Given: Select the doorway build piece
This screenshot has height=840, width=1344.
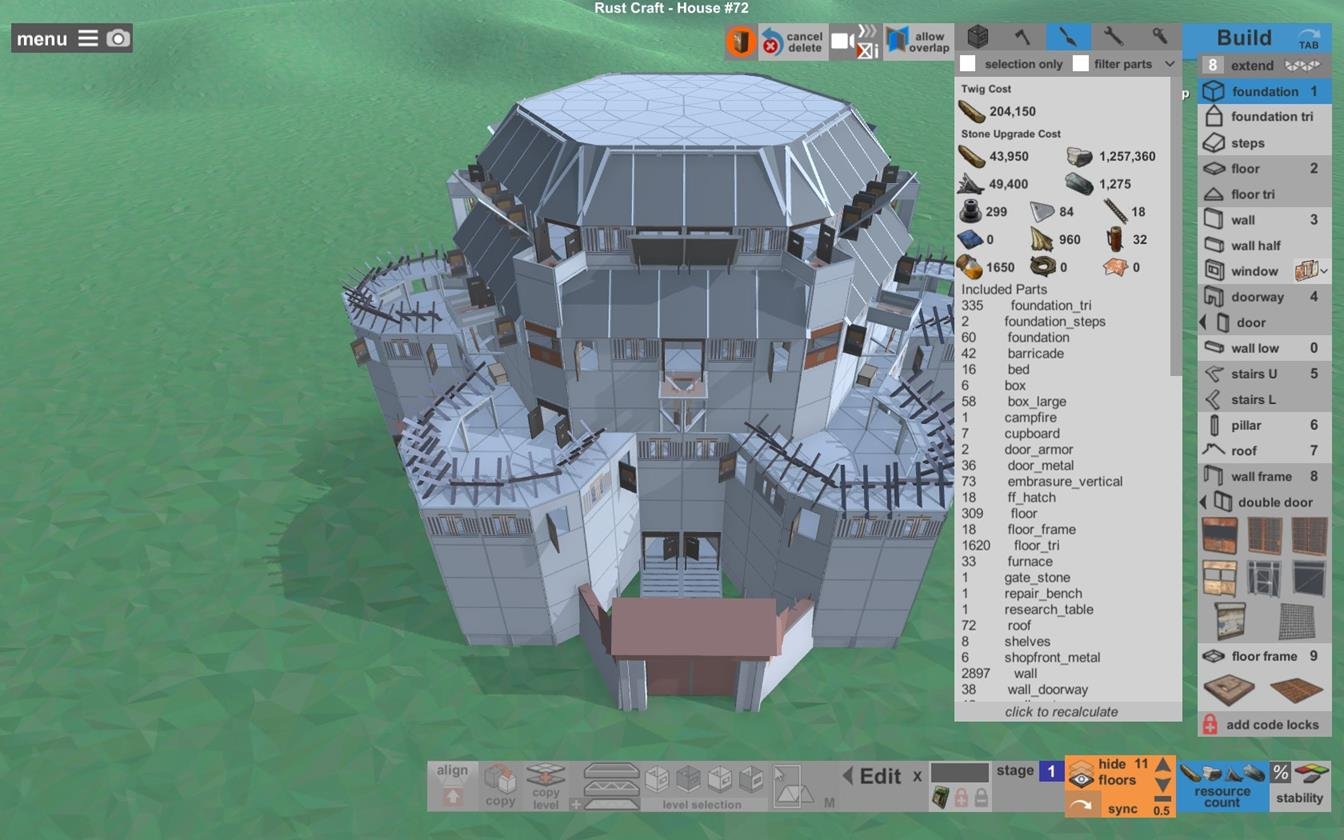Looking at the screenshot, I should 1265,297.
